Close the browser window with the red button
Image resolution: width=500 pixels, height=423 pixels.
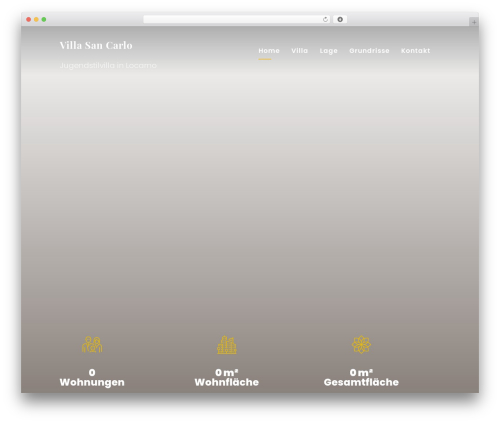click(29, 19)
